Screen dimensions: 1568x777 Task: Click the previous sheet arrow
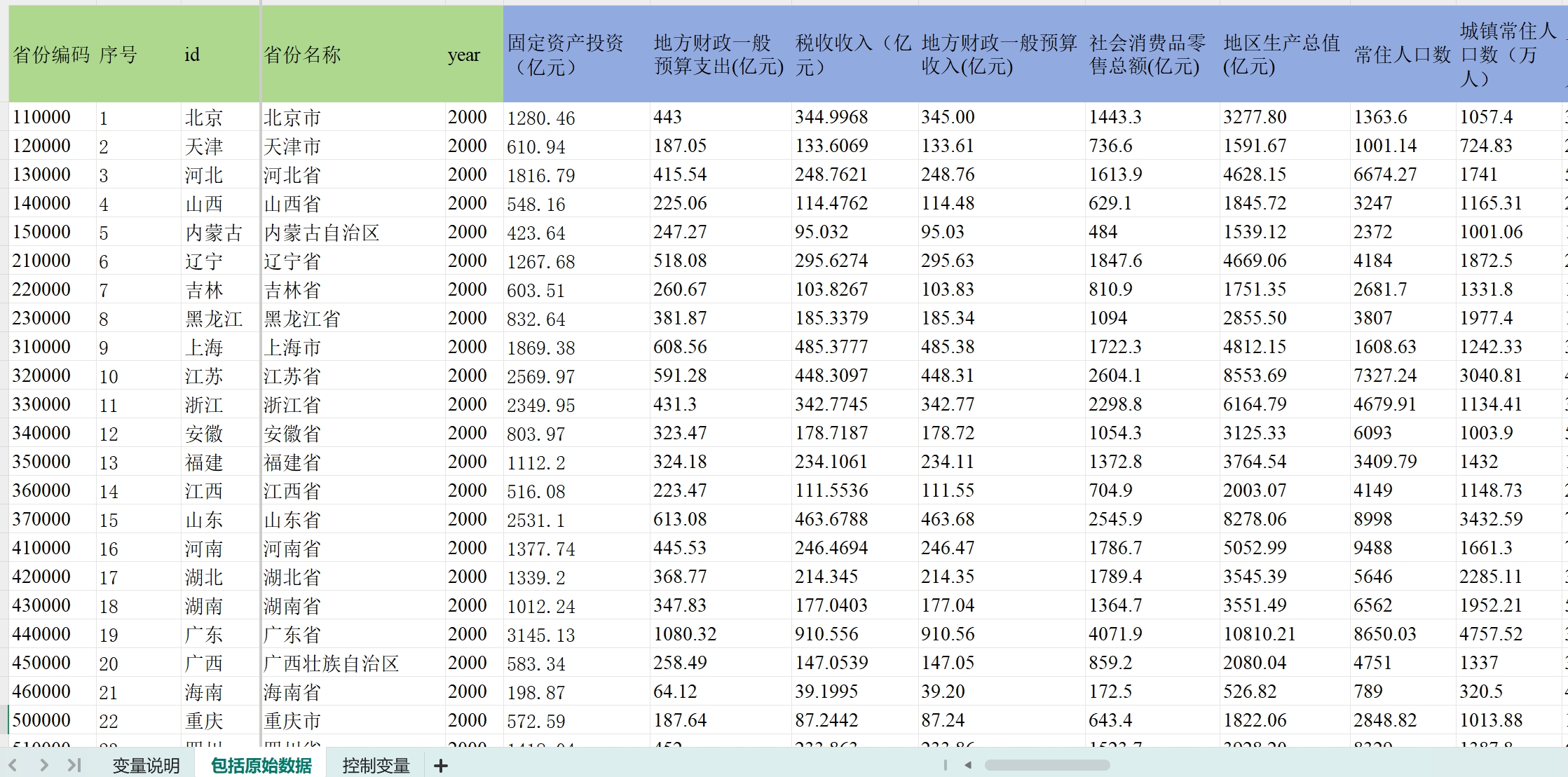click(13, 765)
